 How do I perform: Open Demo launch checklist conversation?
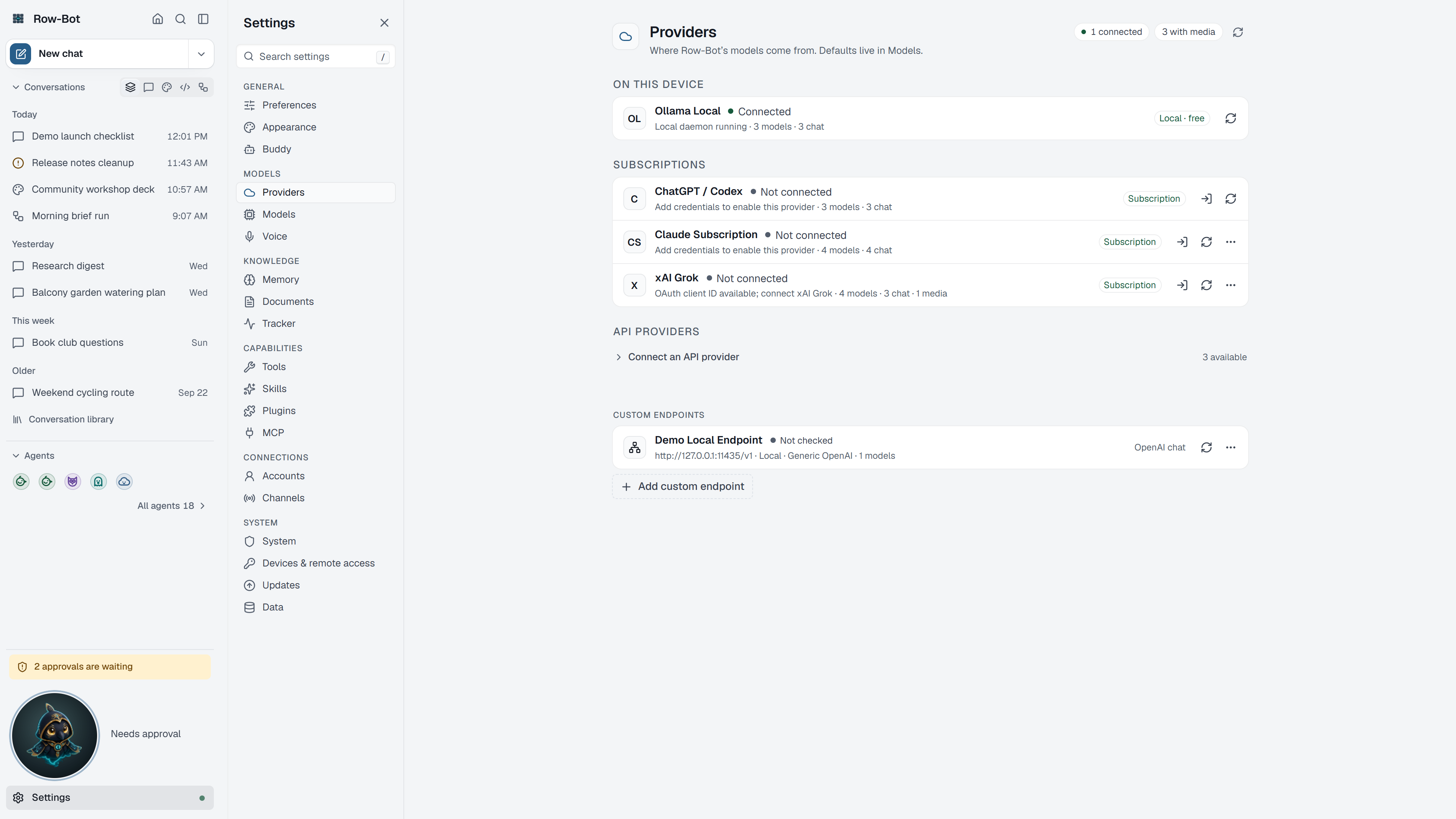click(x=110, y=136)
